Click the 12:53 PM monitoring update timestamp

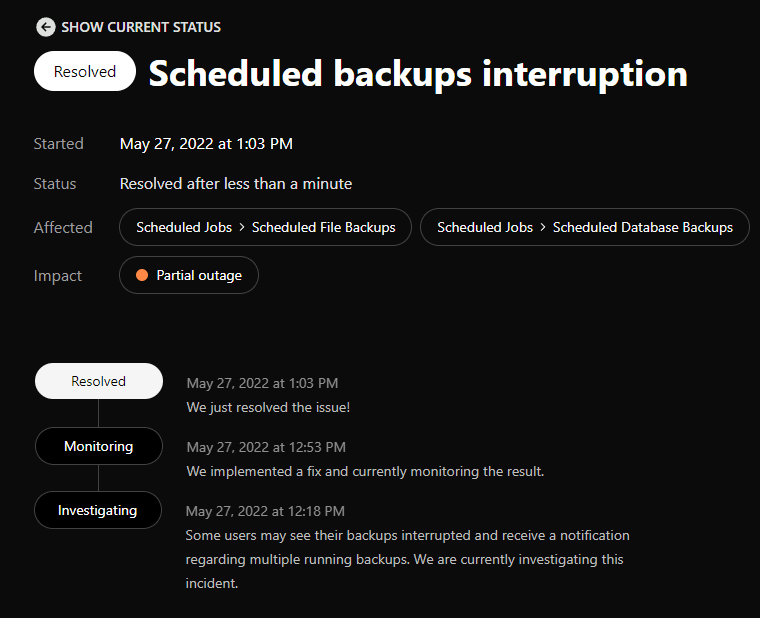(x=266, y=447)
